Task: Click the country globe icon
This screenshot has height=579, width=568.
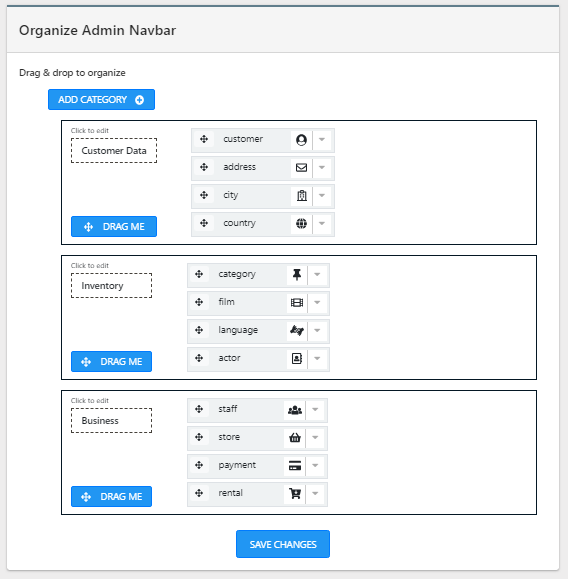Action: 301,223
